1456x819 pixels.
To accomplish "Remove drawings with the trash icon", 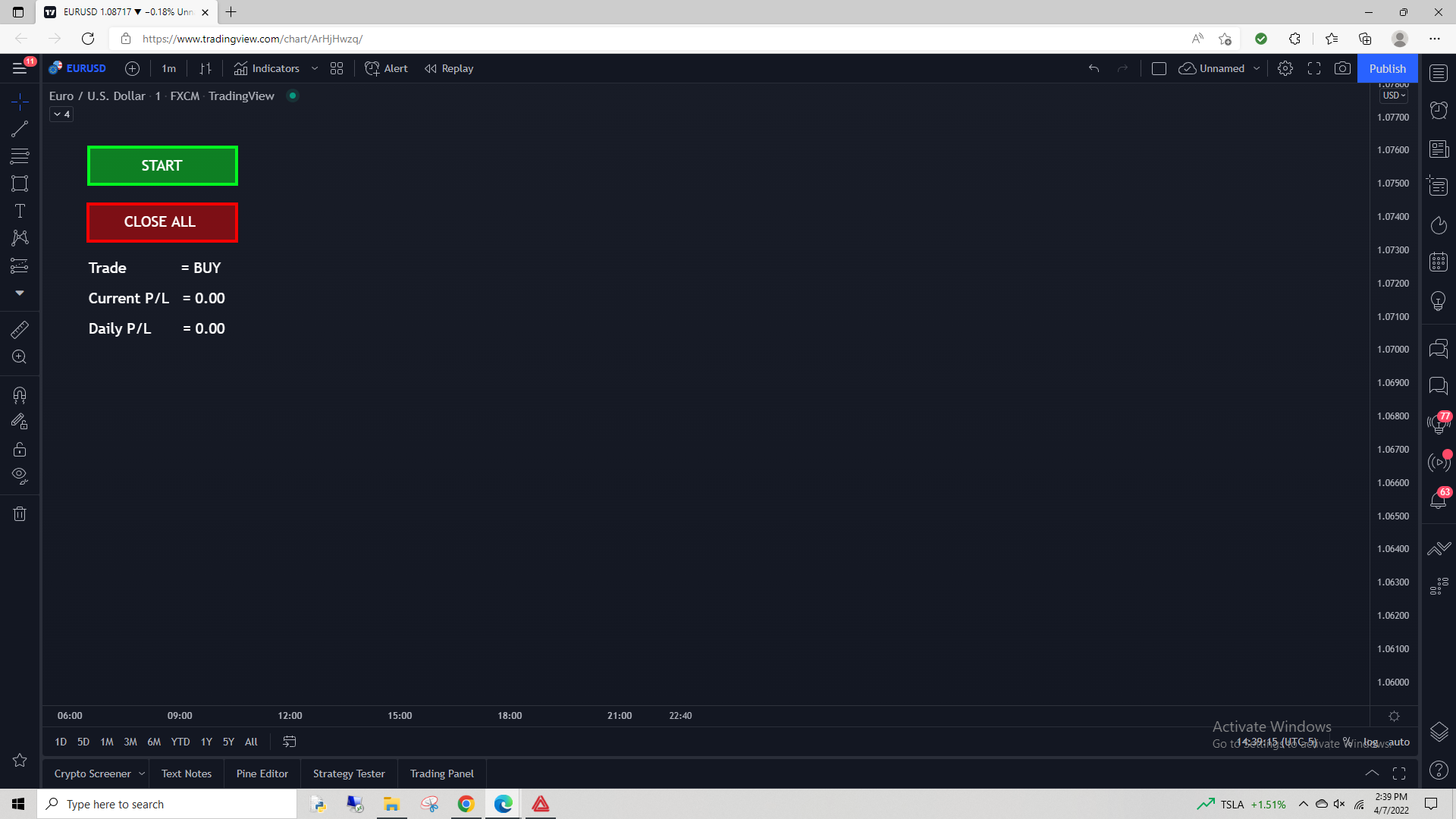I will click(x=20, y=514).
